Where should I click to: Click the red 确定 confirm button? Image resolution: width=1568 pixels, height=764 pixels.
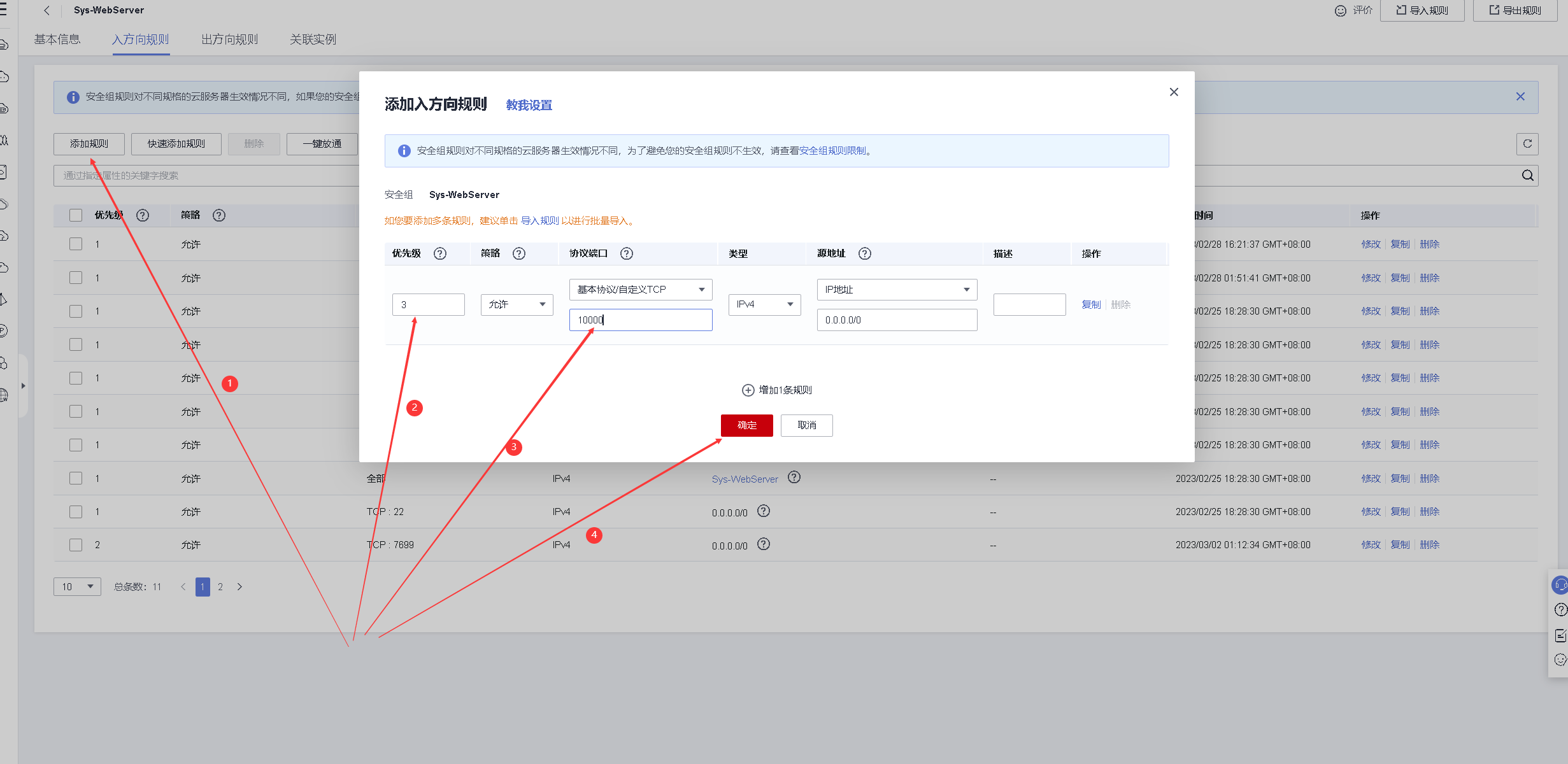point(746,425)
